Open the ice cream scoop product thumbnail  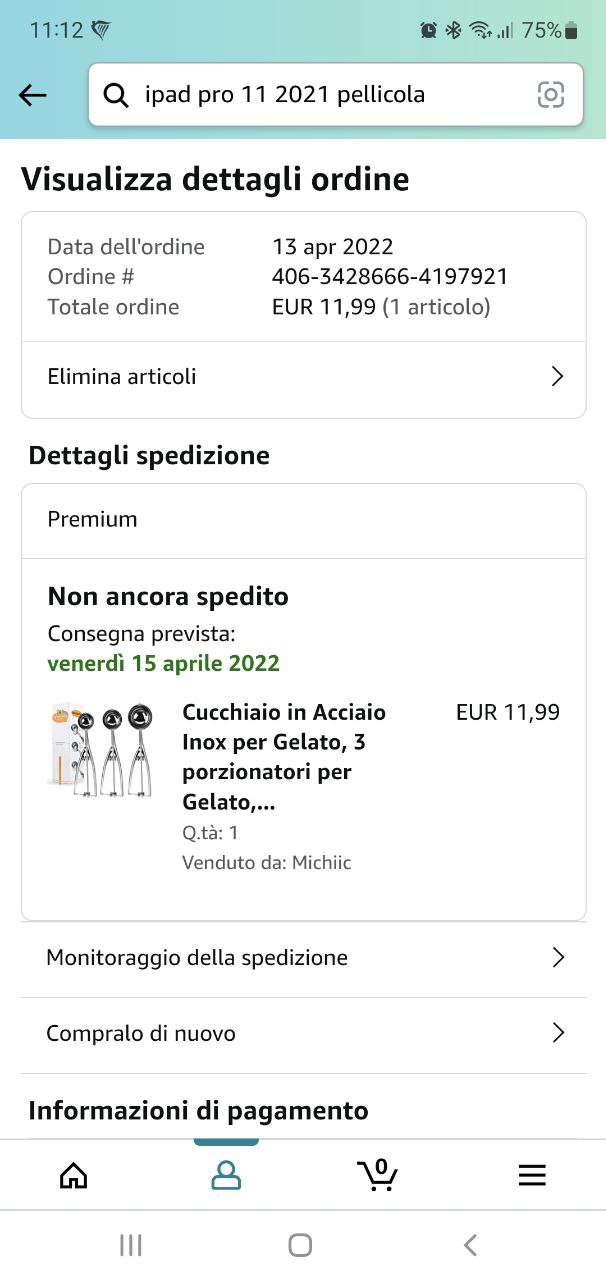click(x=100, y=750)
